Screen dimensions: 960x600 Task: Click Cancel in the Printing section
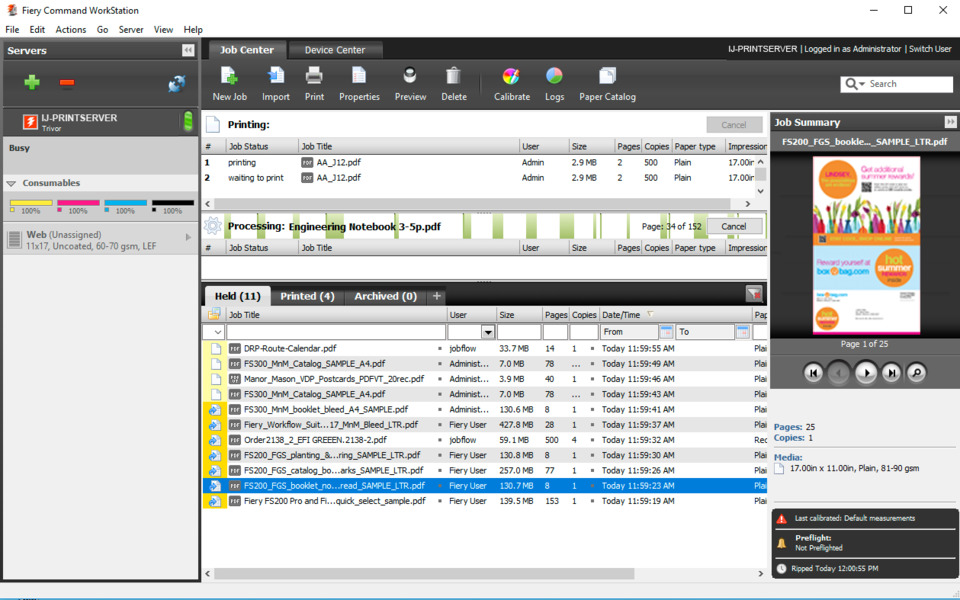pyautogui.click(x=733, y=125)
